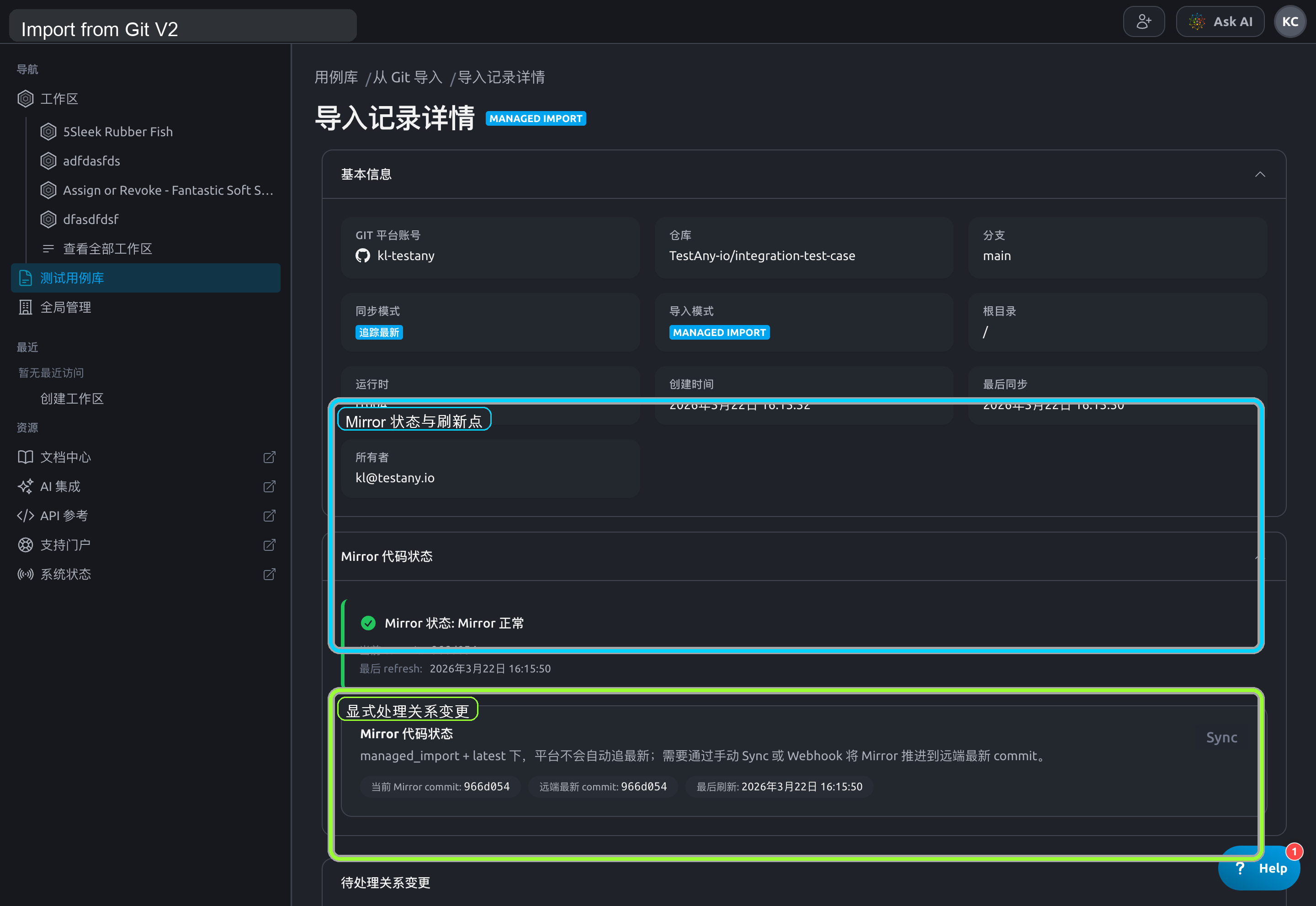The image size is (1316, 906).
Task: Click the Sync button for Mirror
Action: [x=1221, y=737]
